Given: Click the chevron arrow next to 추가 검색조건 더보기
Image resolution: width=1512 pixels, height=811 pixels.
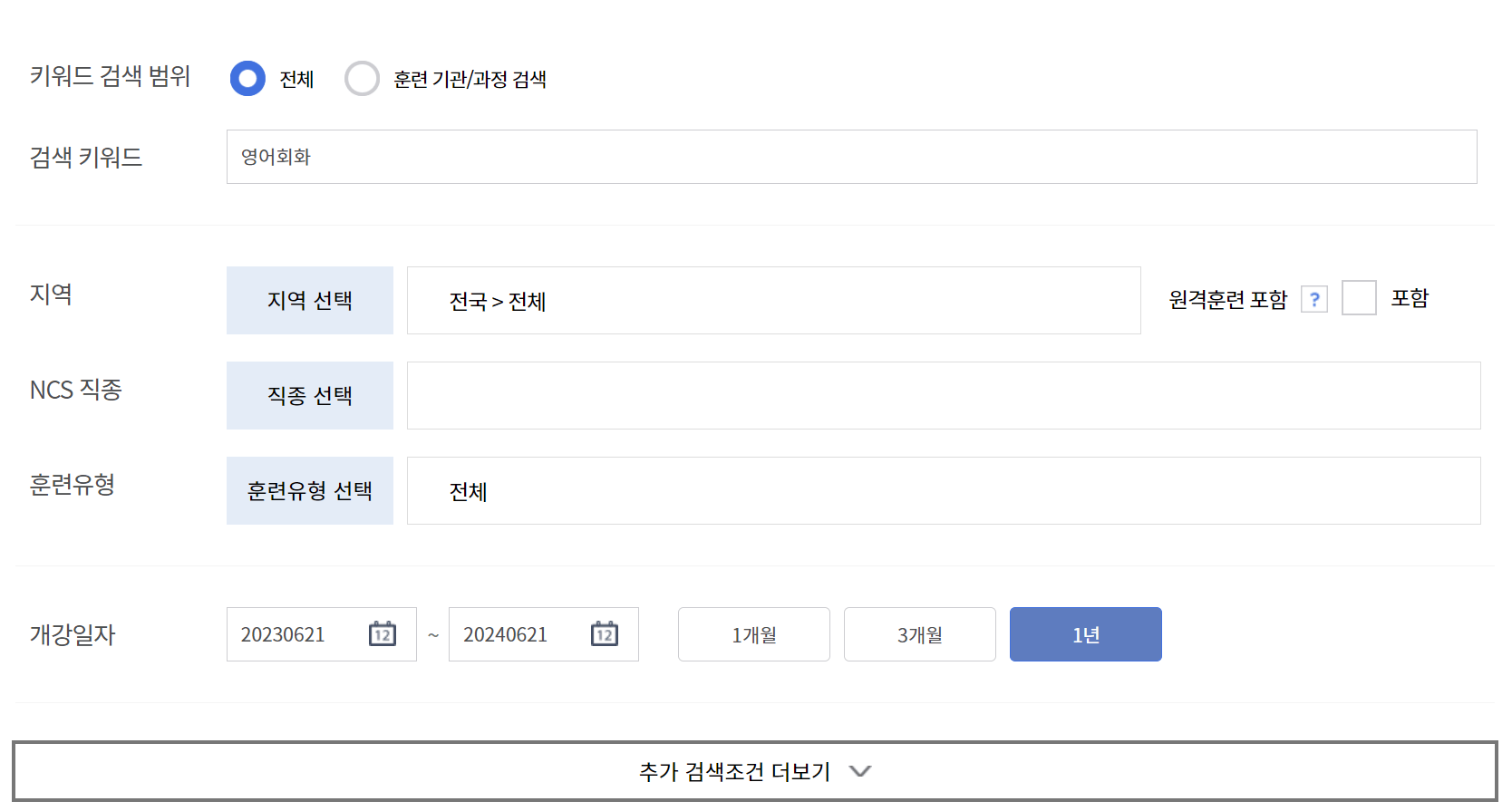Looking at the screenshot, I should [x=859, y=771].
